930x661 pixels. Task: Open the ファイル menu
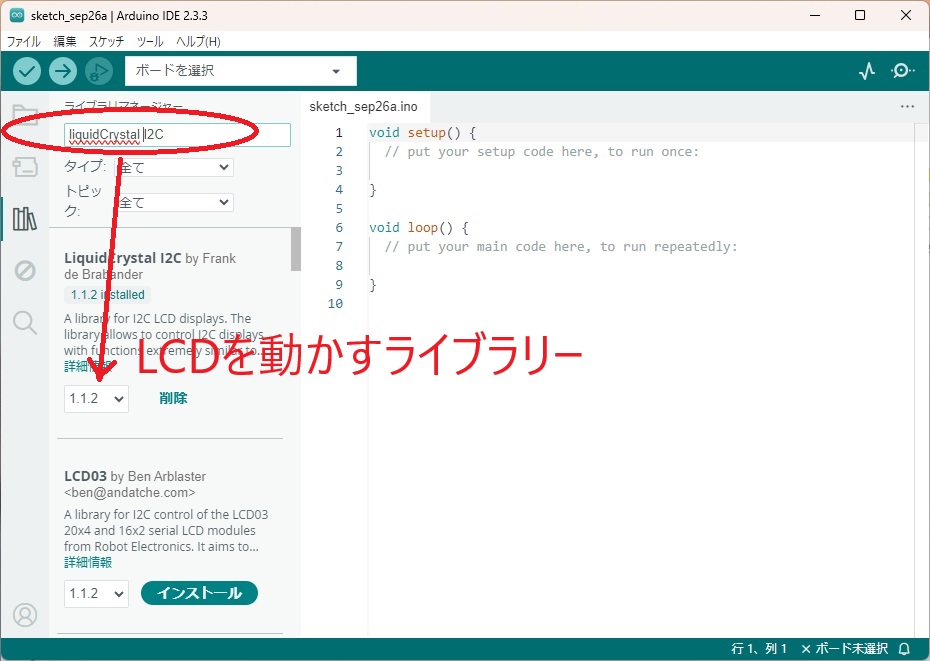(x=24, y=42)
